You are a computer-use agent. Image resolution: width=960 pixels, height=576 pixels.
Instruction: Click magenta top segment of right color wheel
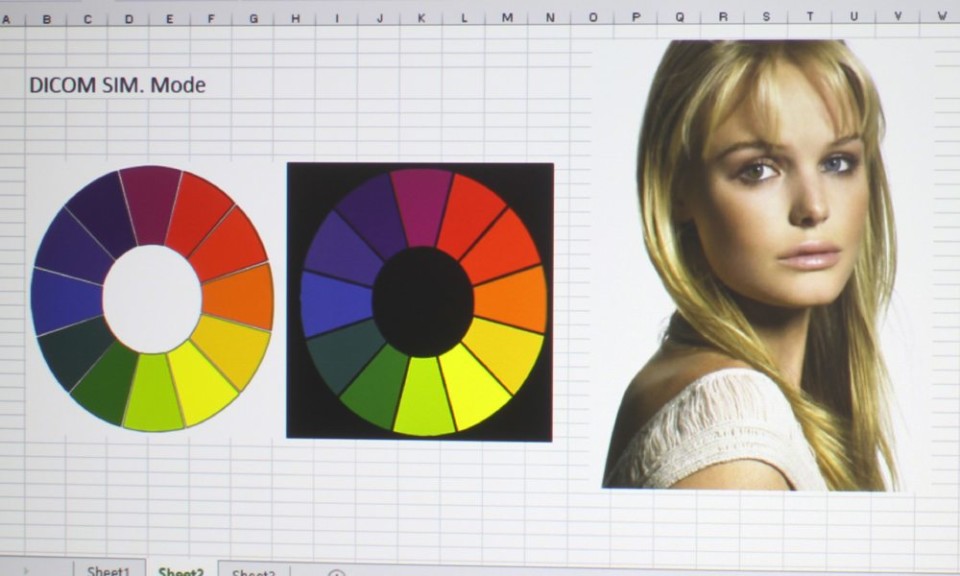coord(421,205)
